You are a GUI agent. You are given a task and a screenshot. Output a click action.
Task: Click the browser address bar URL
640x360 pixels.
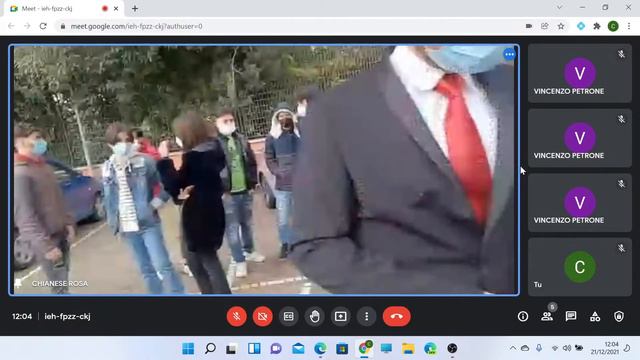pyautogui.click(x=136, y=26)
